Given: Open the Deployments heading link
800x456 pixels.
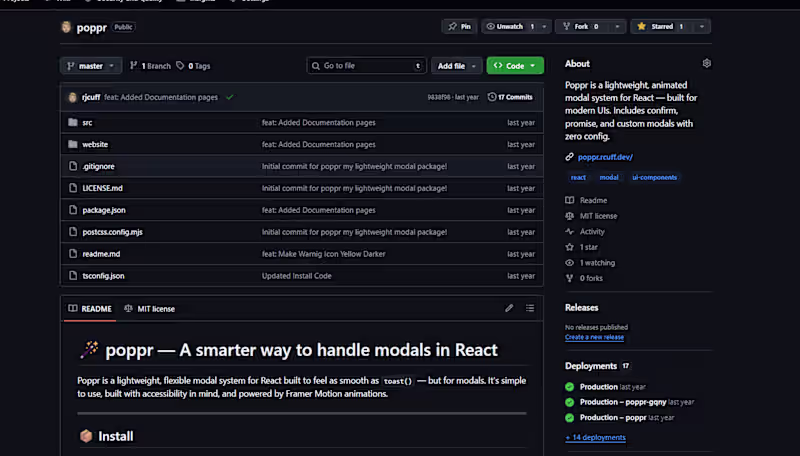Looking at the screenshot, I should tap(591, 366).
